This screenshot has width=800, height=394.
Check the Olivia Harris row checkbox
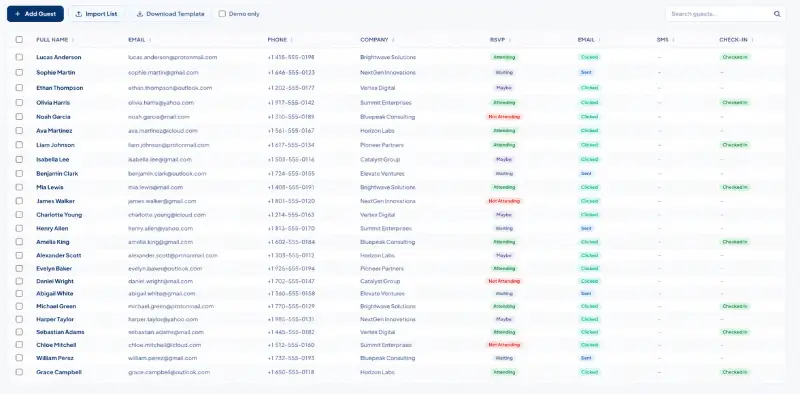(19, 103)
